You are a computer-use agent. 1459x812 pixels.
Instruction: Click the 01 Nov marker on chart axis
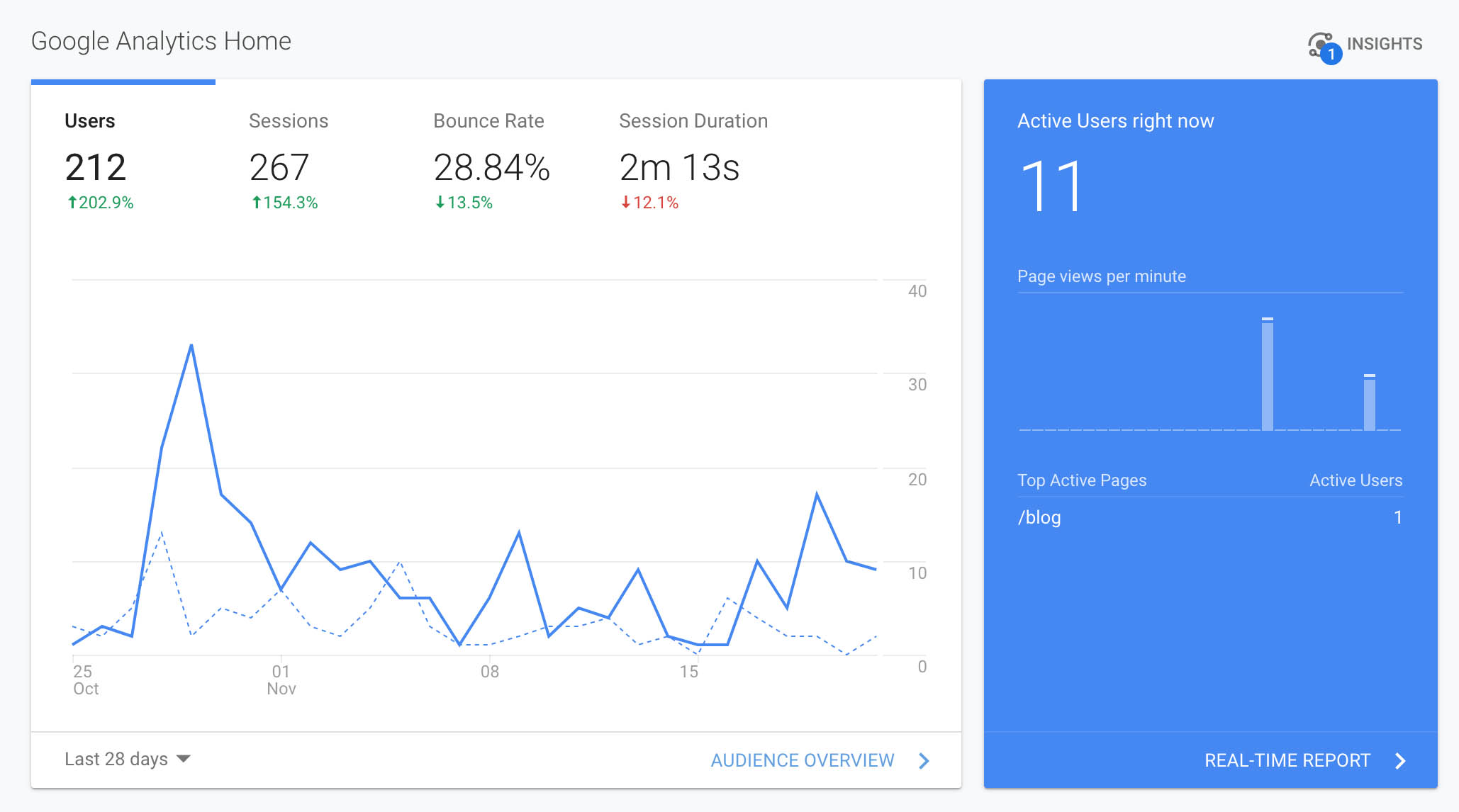click(x=281, y=680)
